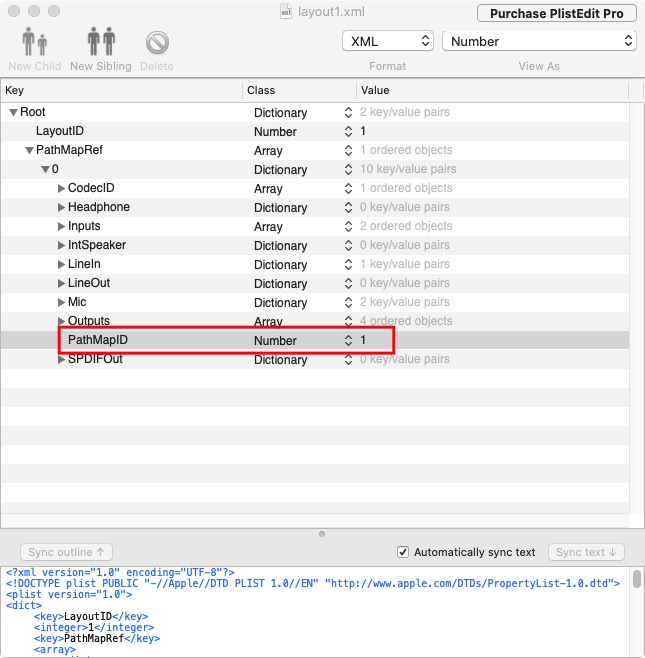This screenshot has width=645, height=658.
Task: Change class stepper for SPDIFOut row
Action: 348,360
